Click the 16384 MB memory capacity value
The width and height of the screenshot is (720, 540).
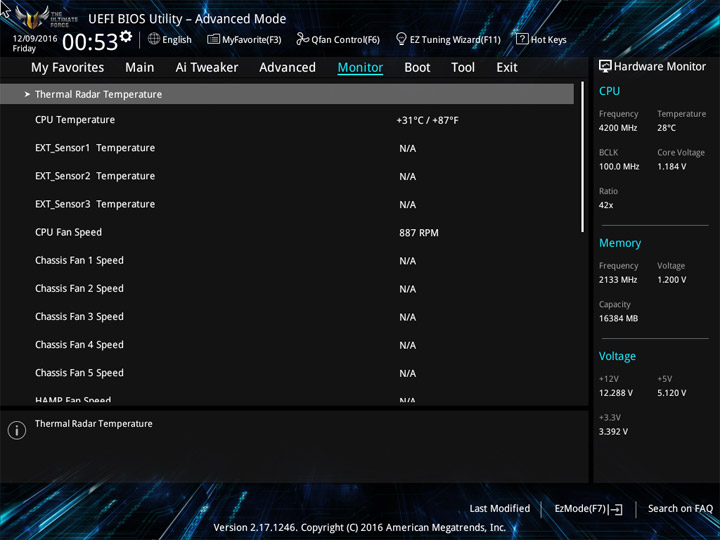pos(618,319)
